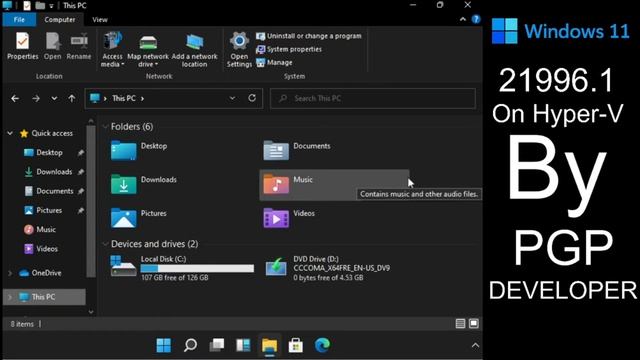This screenshot has height=360, width=640.
Task: Switch to the View ribbon tab
Action: [100, 20]
